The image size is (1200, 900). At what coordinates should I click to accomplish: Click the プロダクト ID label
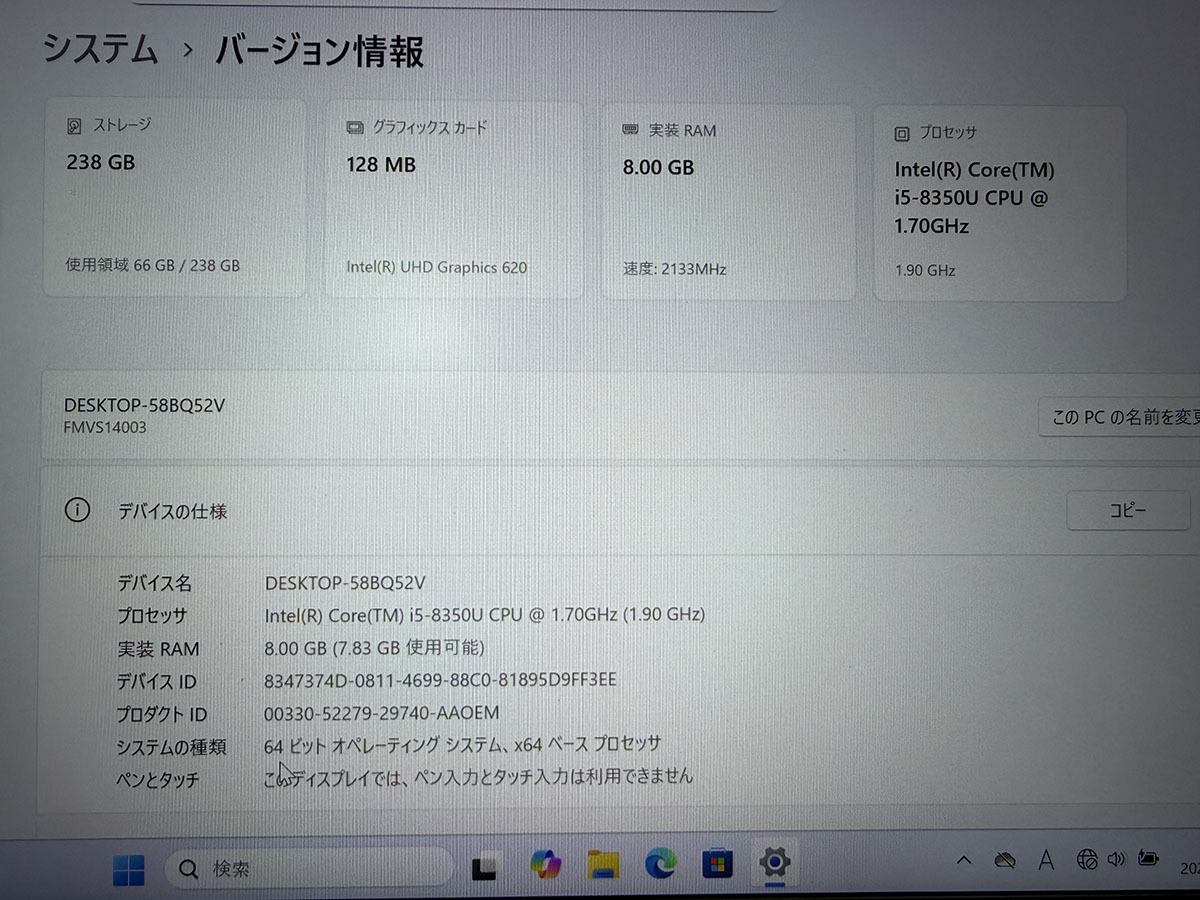tap(161, 715)
